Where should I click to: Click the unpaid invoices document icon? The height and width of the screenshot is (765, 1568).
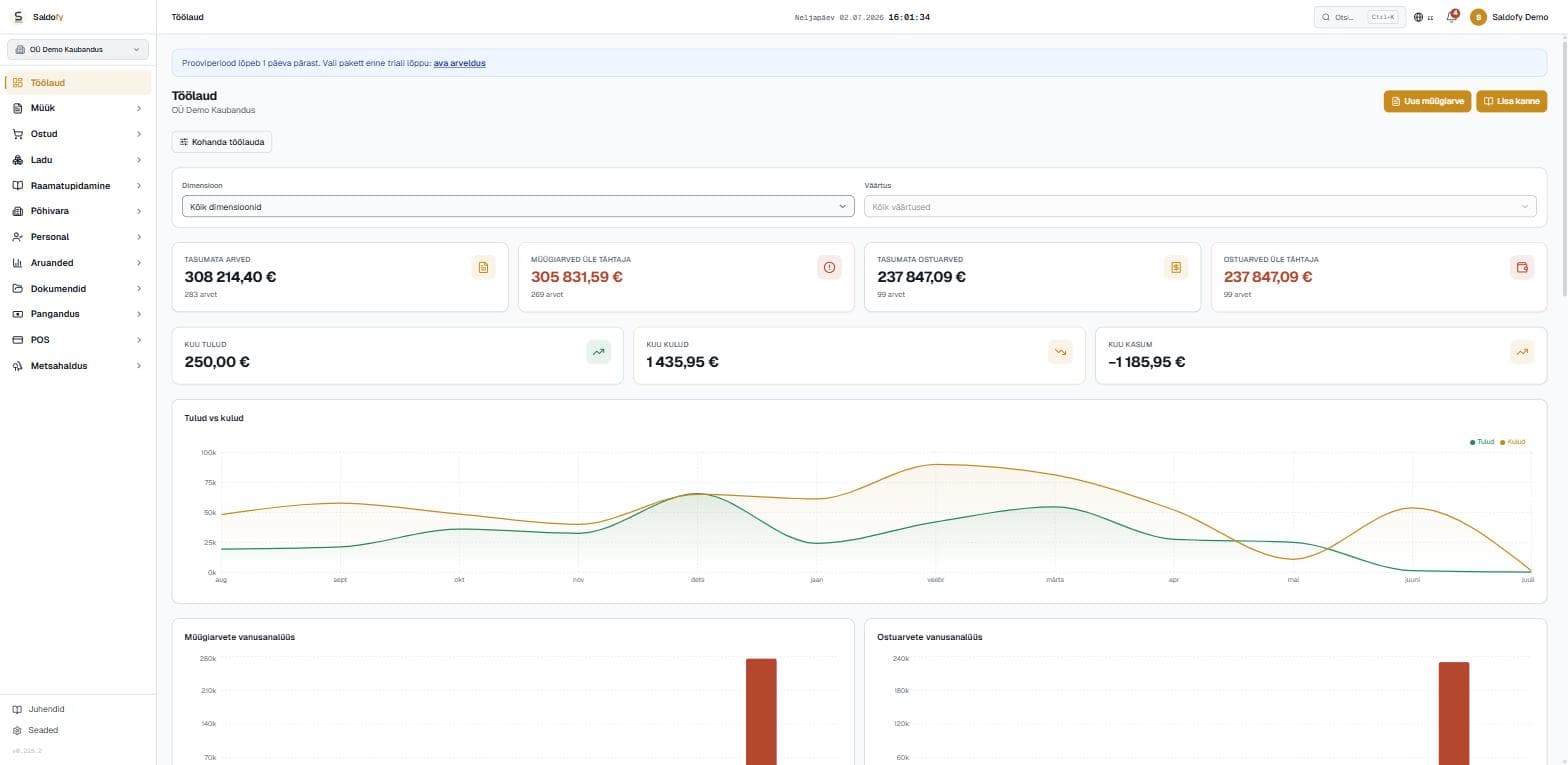pos(483,267)
